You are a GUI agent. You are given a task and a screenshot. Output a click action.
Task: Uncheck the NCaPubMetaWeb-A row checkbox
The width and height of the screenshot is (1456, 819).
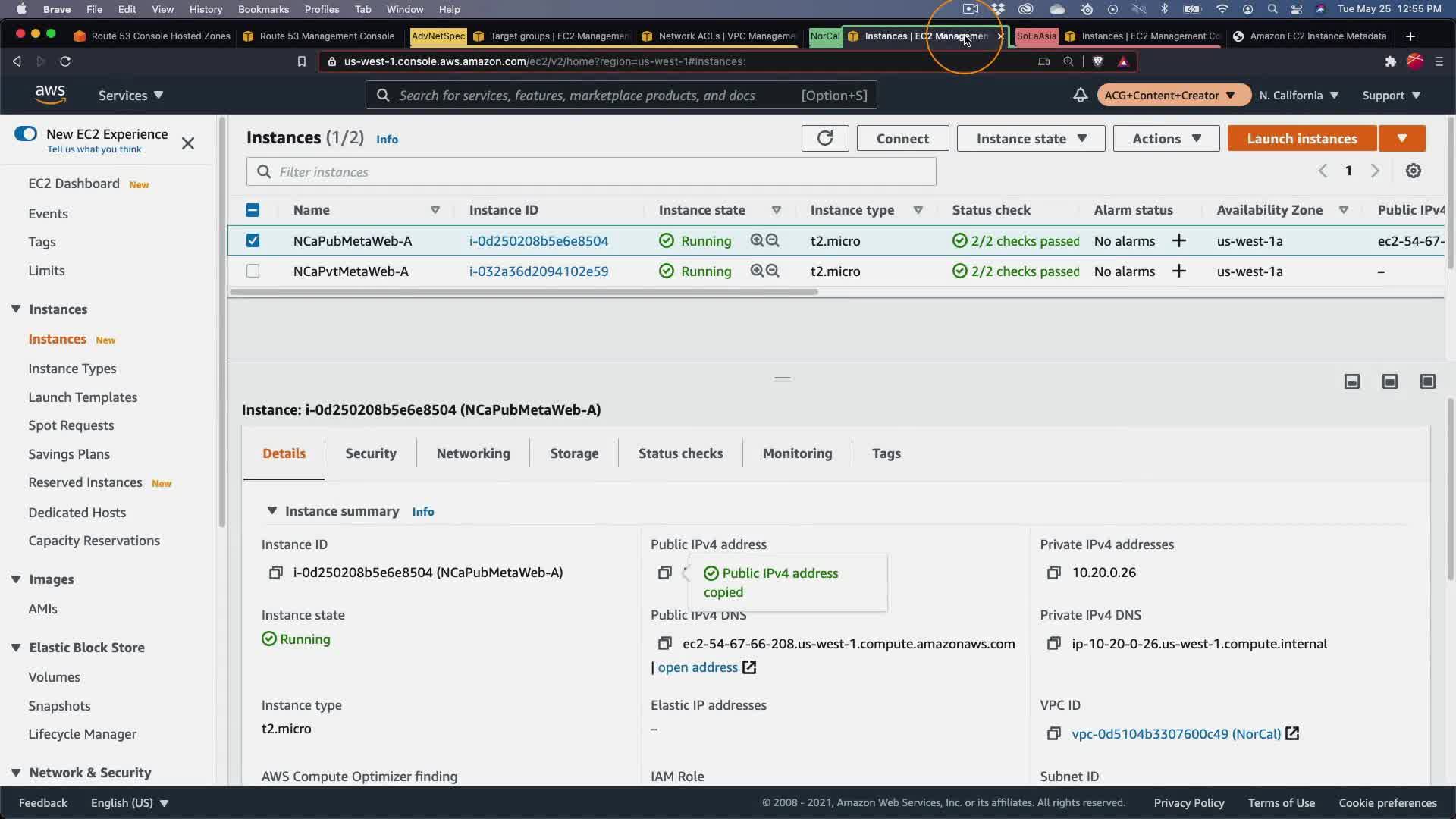click(253, 241)
